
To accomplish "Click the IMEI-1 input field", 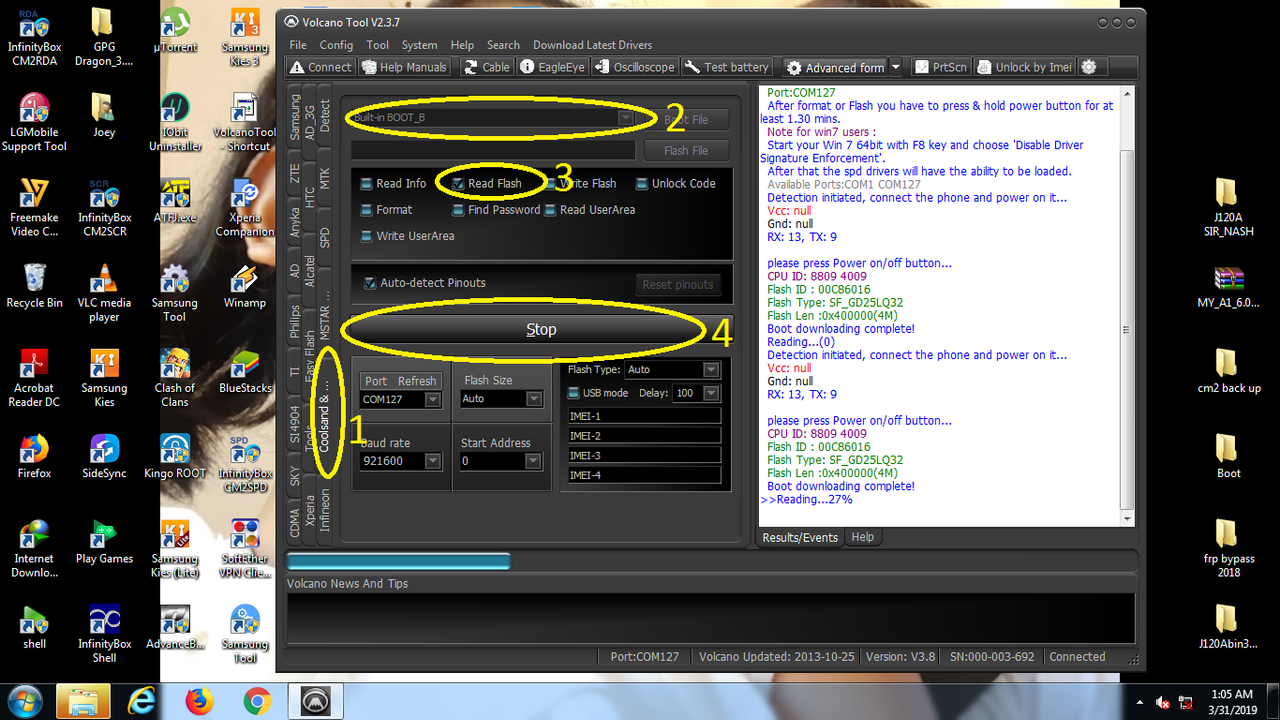I will [x=644, y=416].
